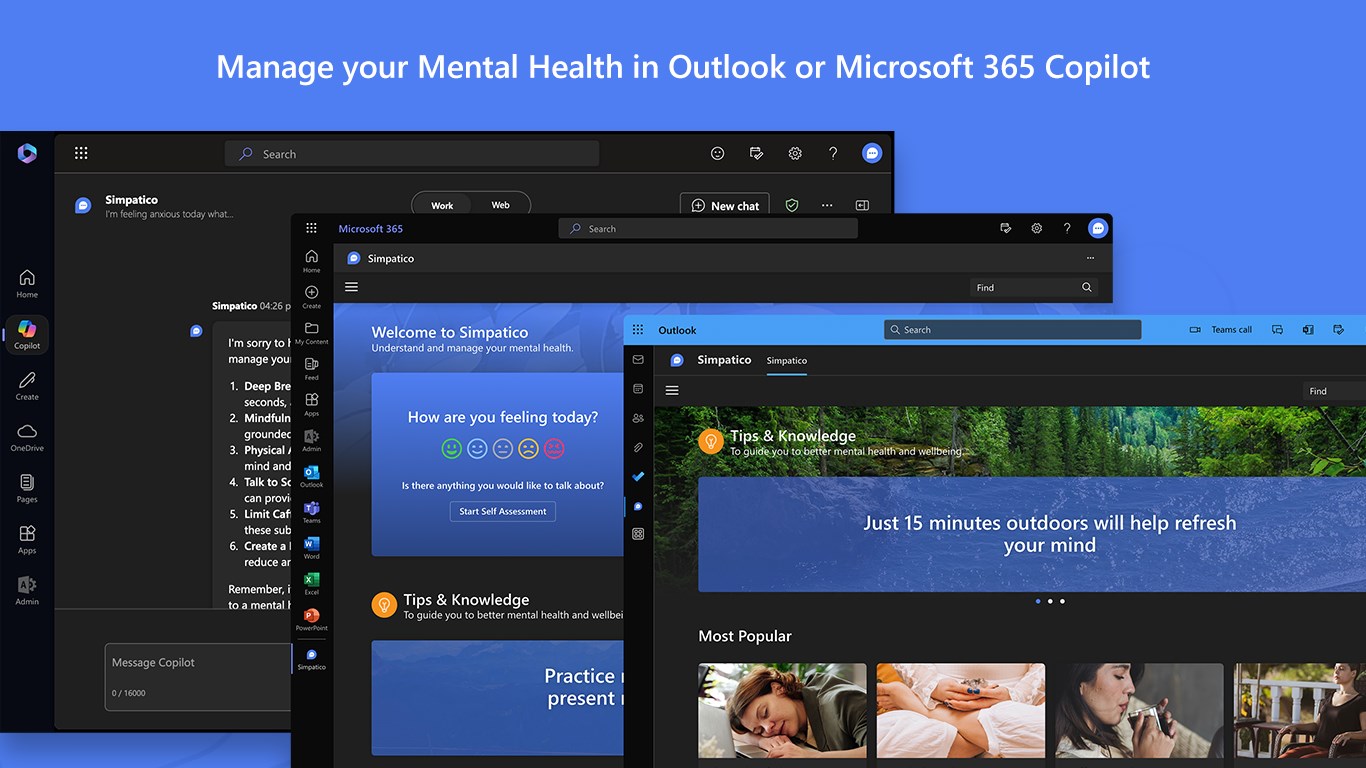This screenshot has height=768, width=1366.
Task: Switch Copilot chat to Web mode
Action: click(500, 205)
